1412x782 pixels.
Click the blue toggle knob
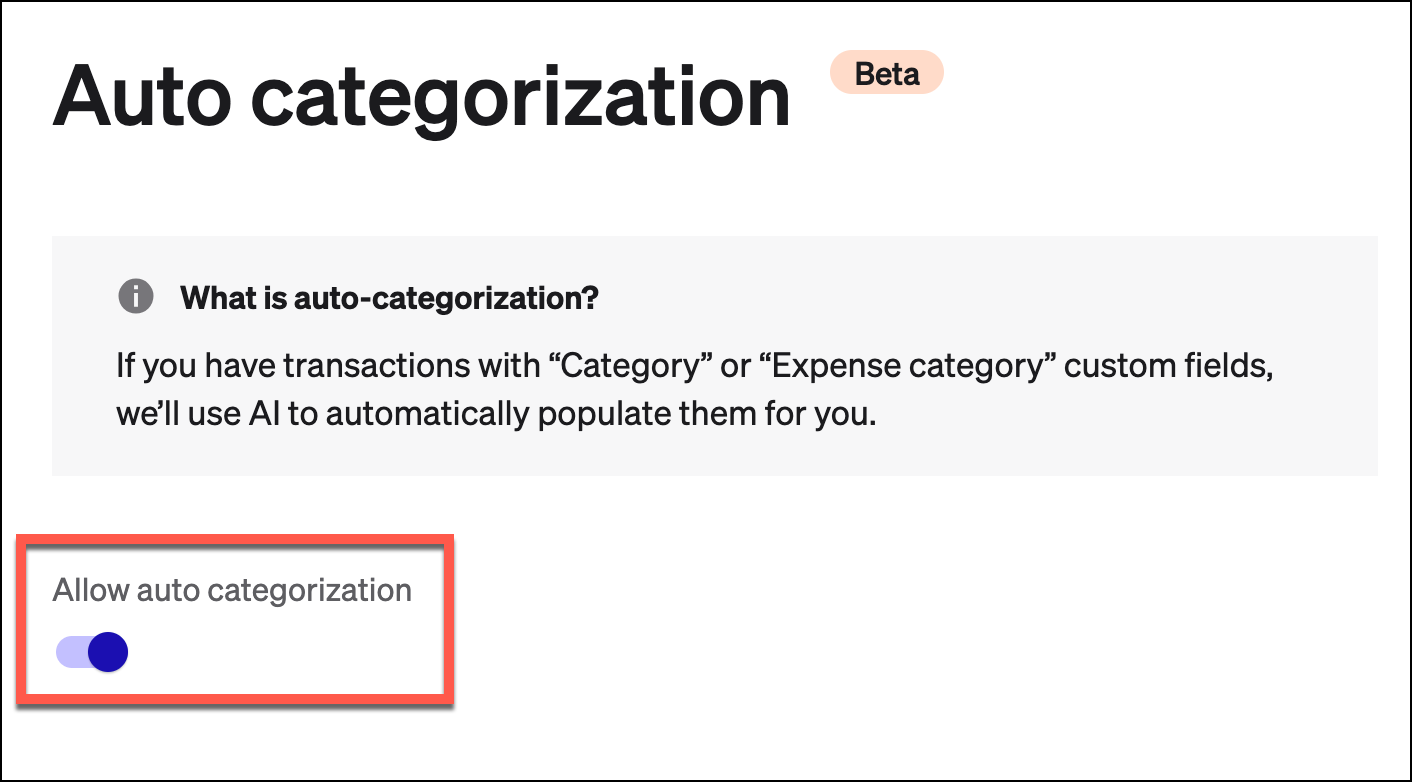[107, 652]
